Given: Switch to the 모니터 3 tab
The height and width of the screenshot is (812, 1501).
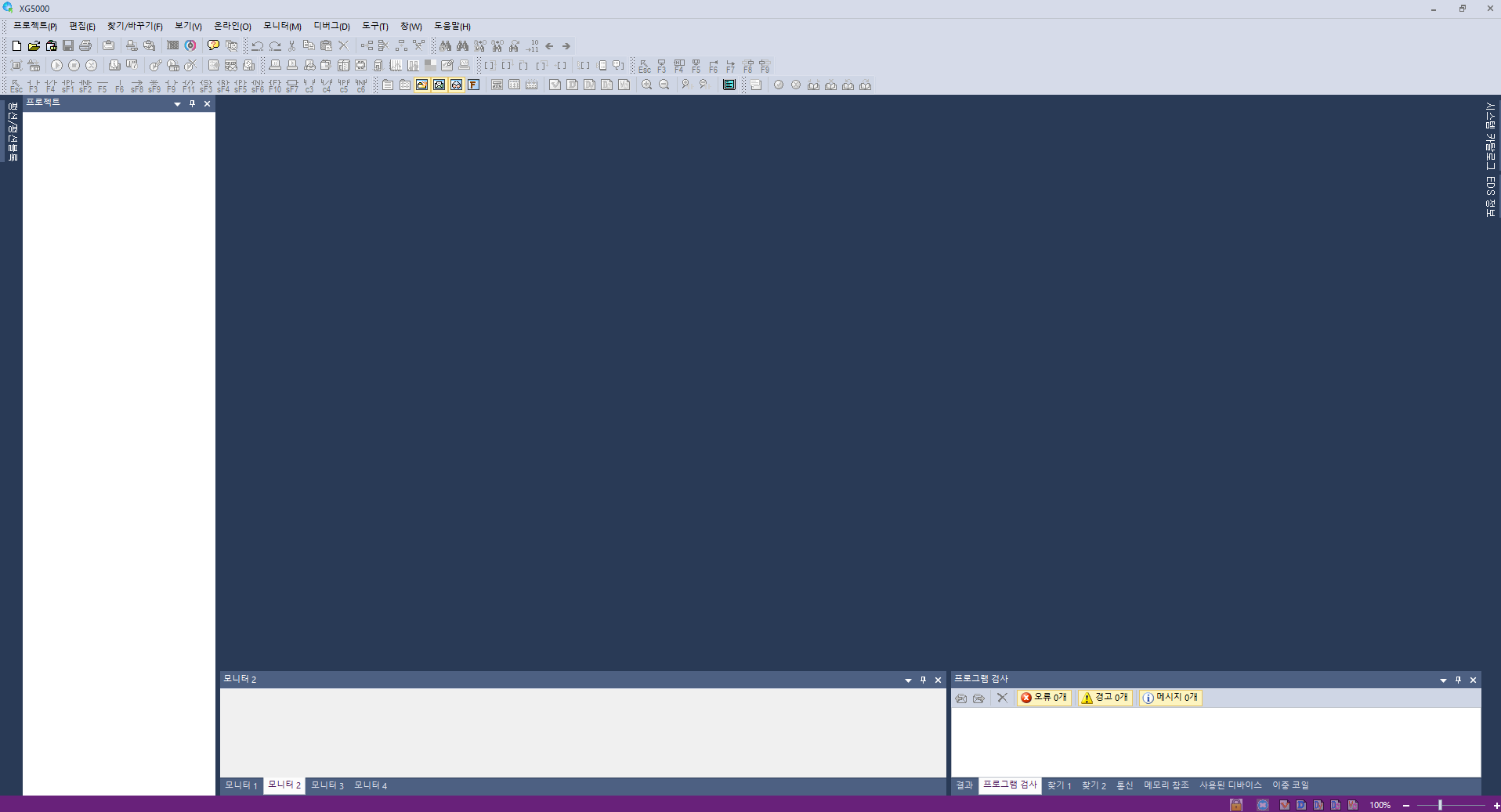Looking at the screenshot, I should coord(327,785).
